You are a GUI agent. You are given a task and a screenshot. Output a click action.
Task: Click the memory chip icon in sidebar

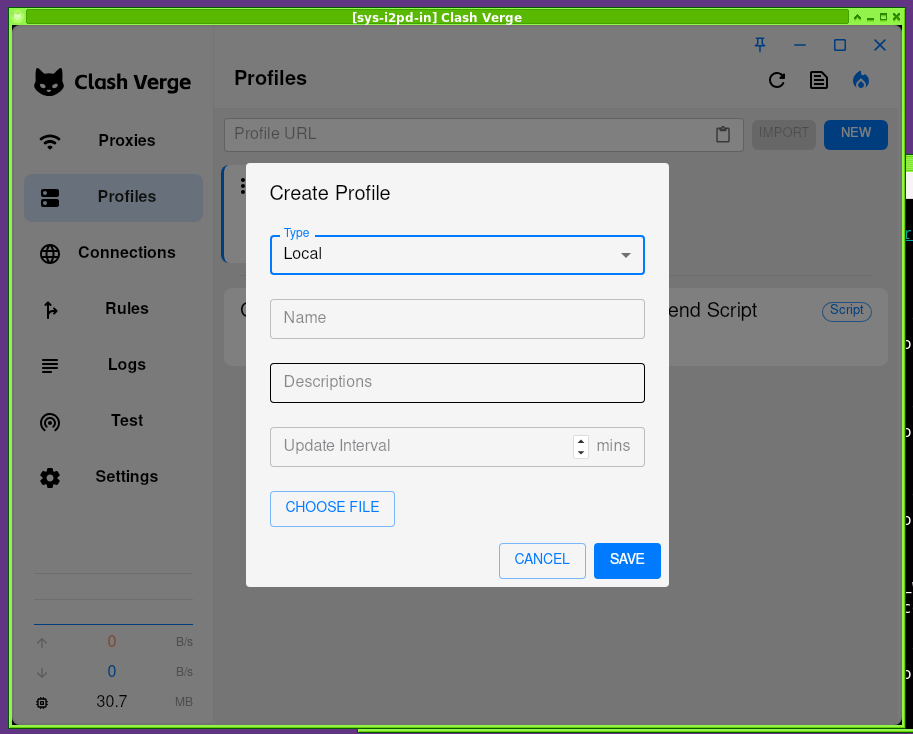(42, 703)
